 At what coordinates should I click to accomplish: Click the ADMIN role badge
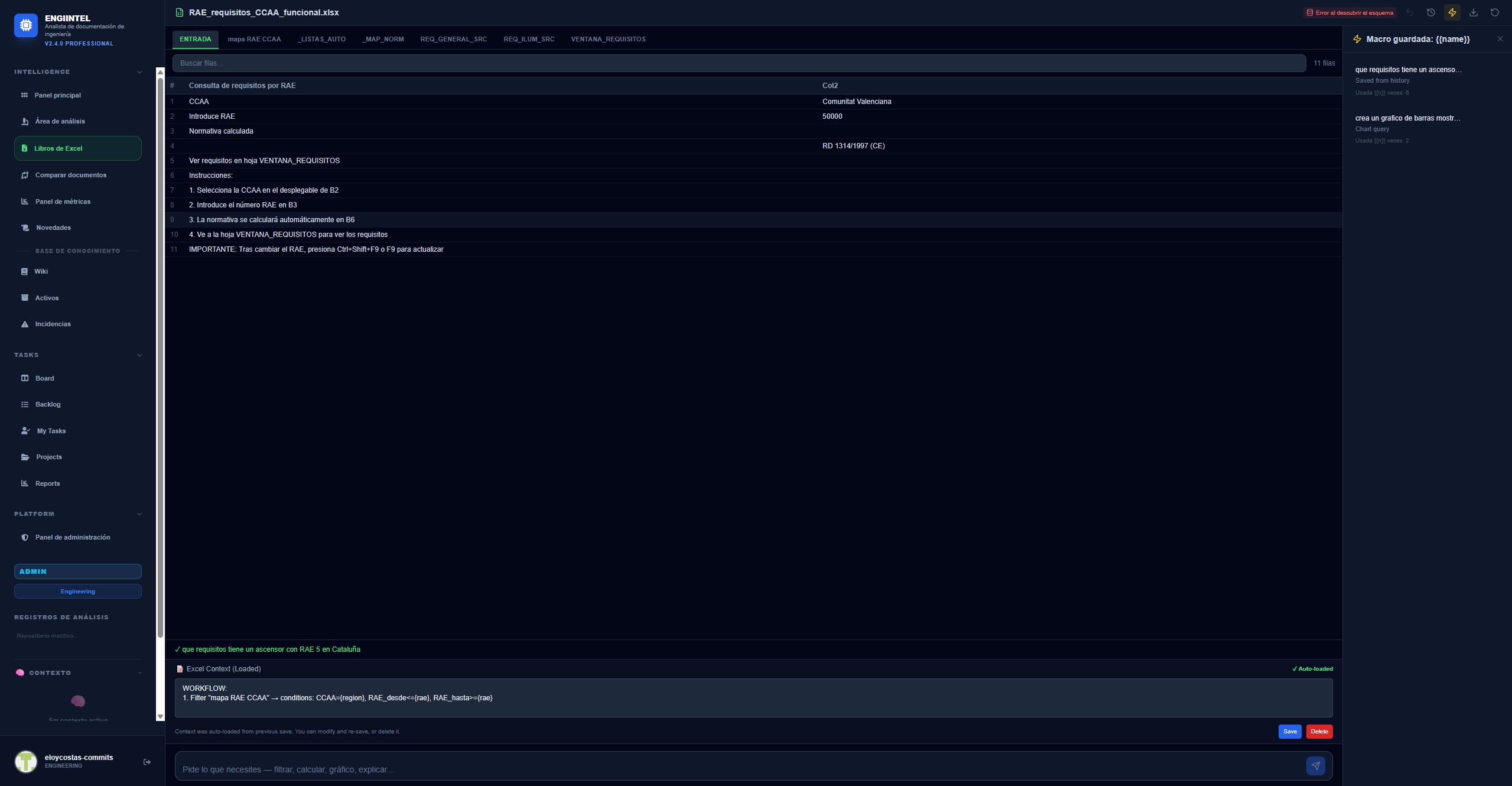point(78,571)
